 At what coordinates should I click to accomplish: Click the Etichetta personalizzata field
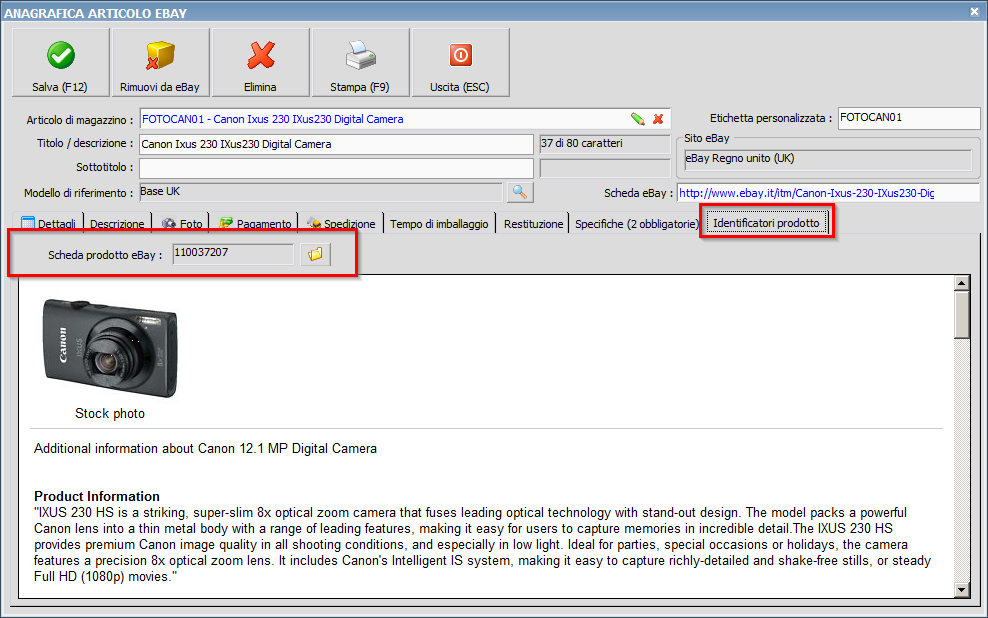(x=909, y=118)
